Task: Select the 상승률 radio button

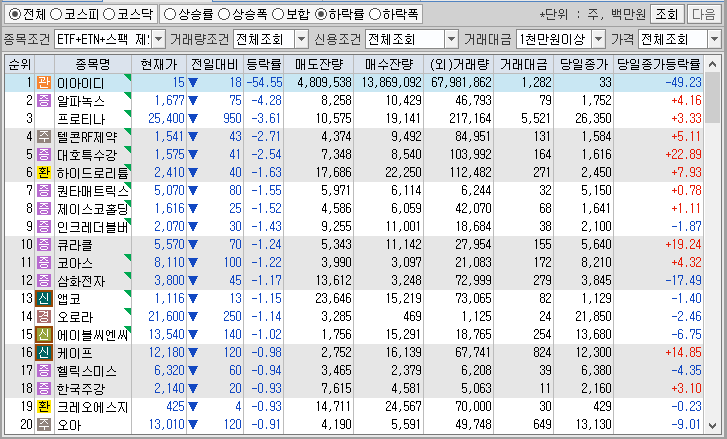Action: point(170,14)
